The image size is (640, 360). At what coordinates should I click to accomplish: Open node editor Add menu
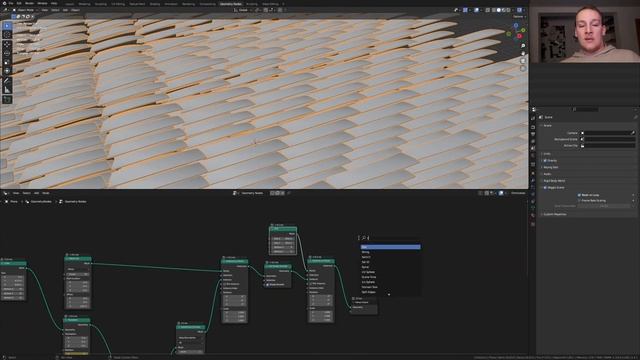coord(37,193)
